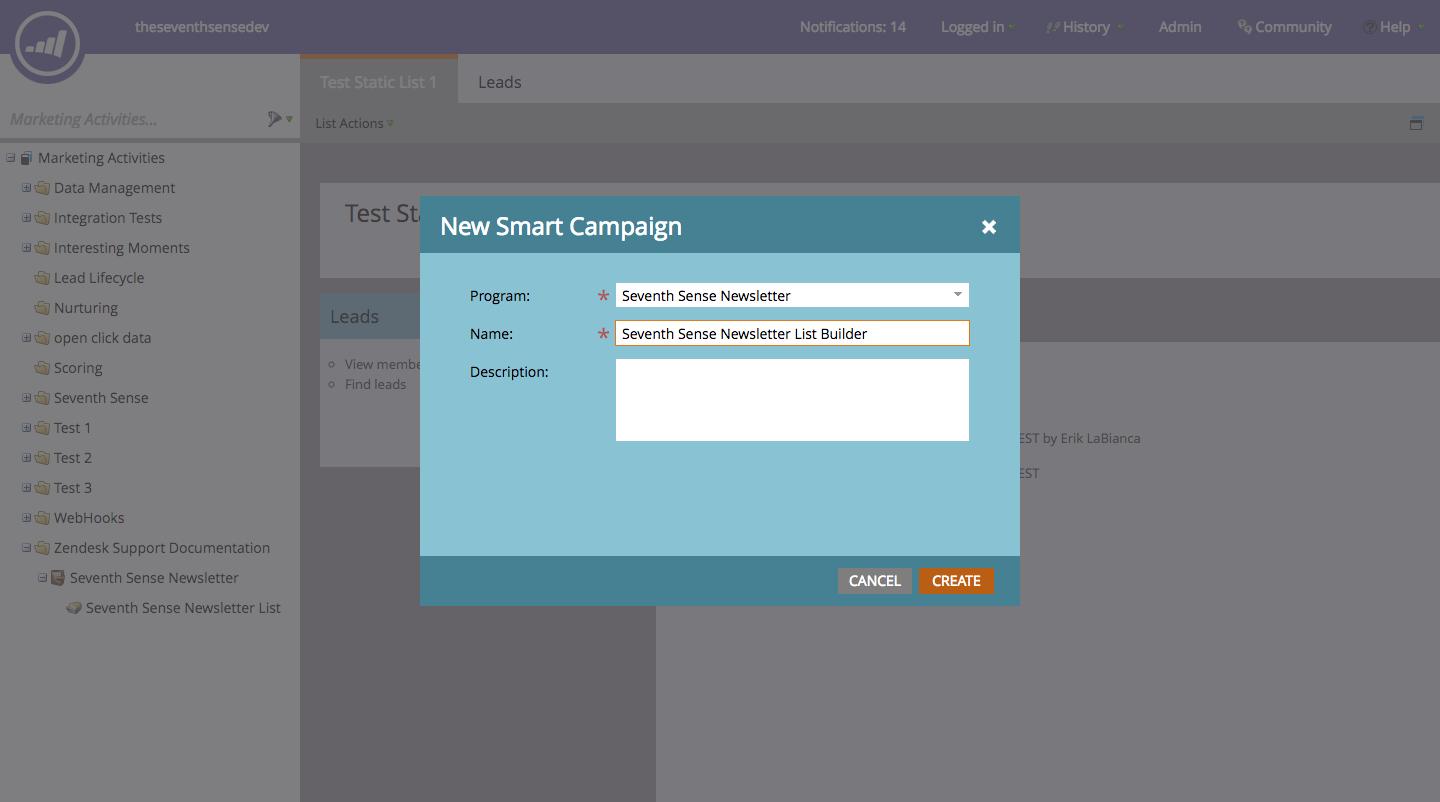
Task: Close the New Smart Campaign dialog
Action: coord(989,227)
